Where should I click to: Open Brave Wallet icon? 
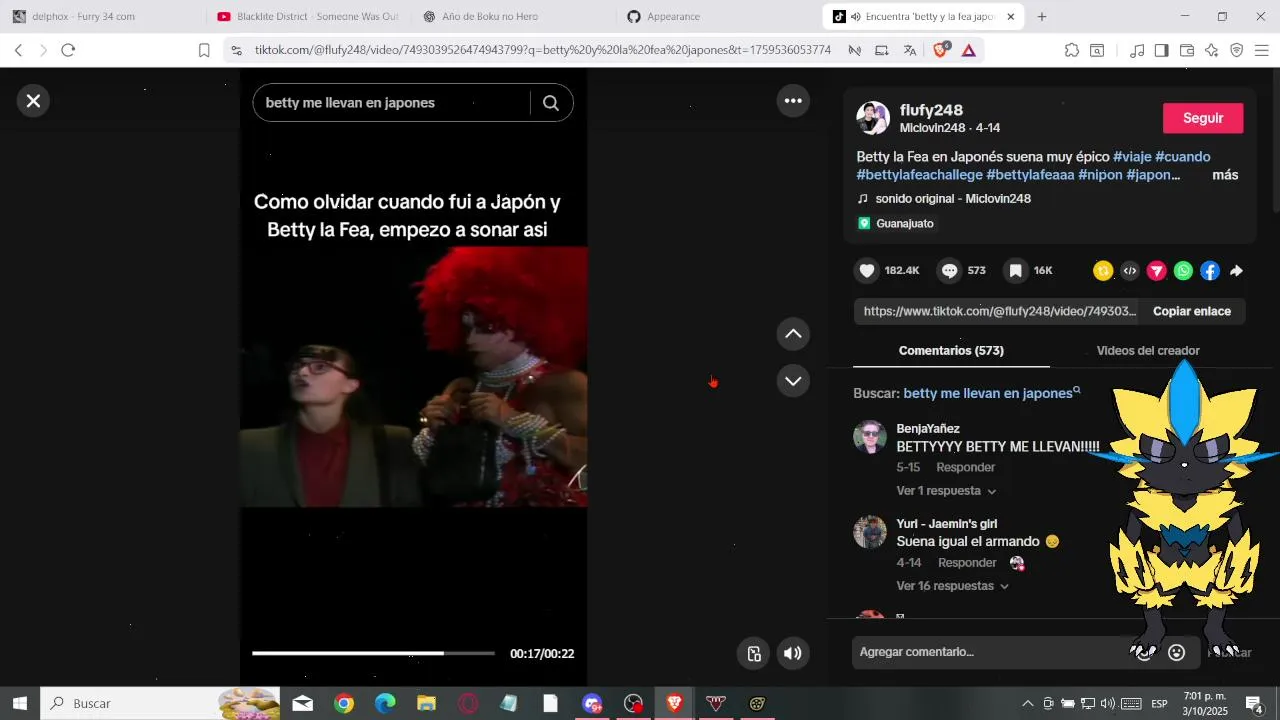(1187, 50)
